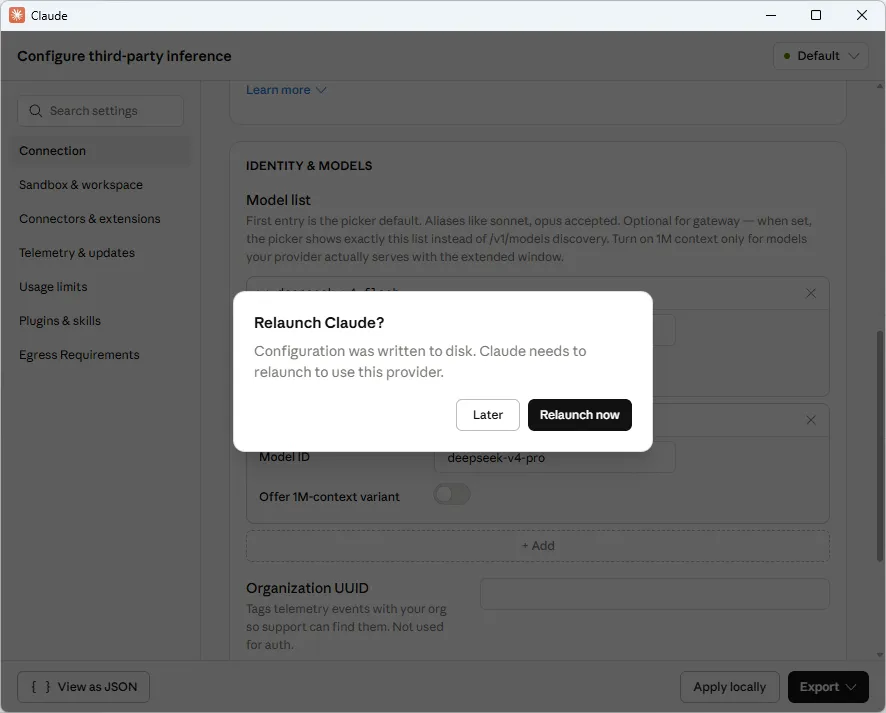The height and width of the screenshot is (713, 886).
Task: Click the green status dot beside Default
Action: 787,56
